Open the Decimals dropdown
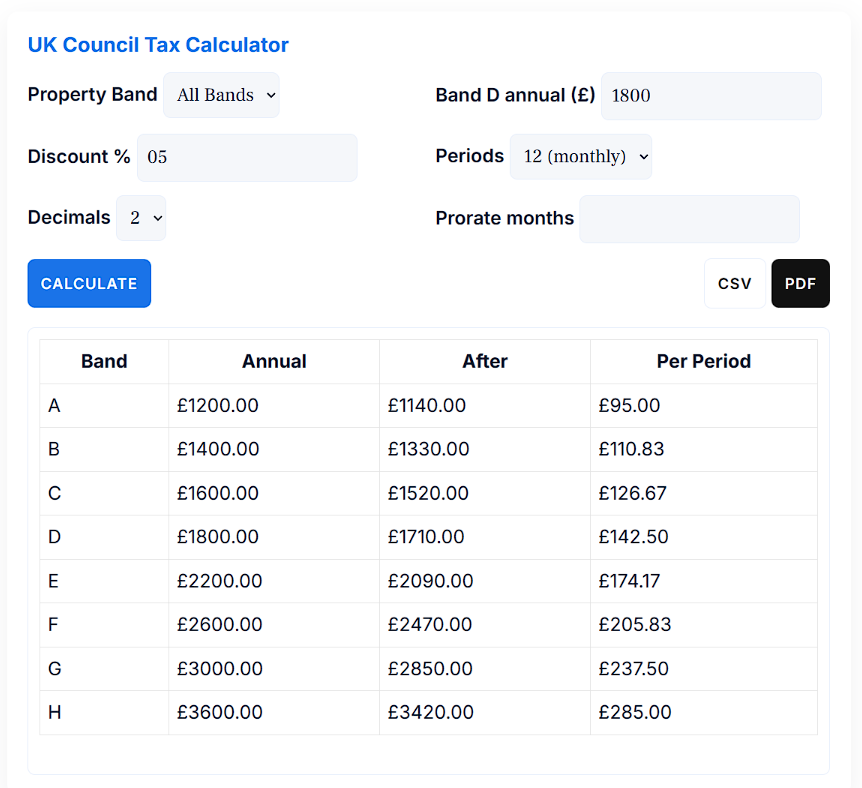Viewport: 862px width, 788px height. 140,218
